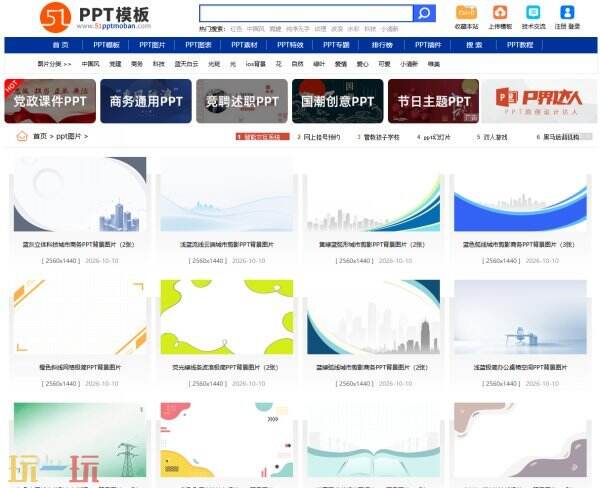Open the PPT图片 navigation item
The image size is (600, 488).
[x=152, y=45]
